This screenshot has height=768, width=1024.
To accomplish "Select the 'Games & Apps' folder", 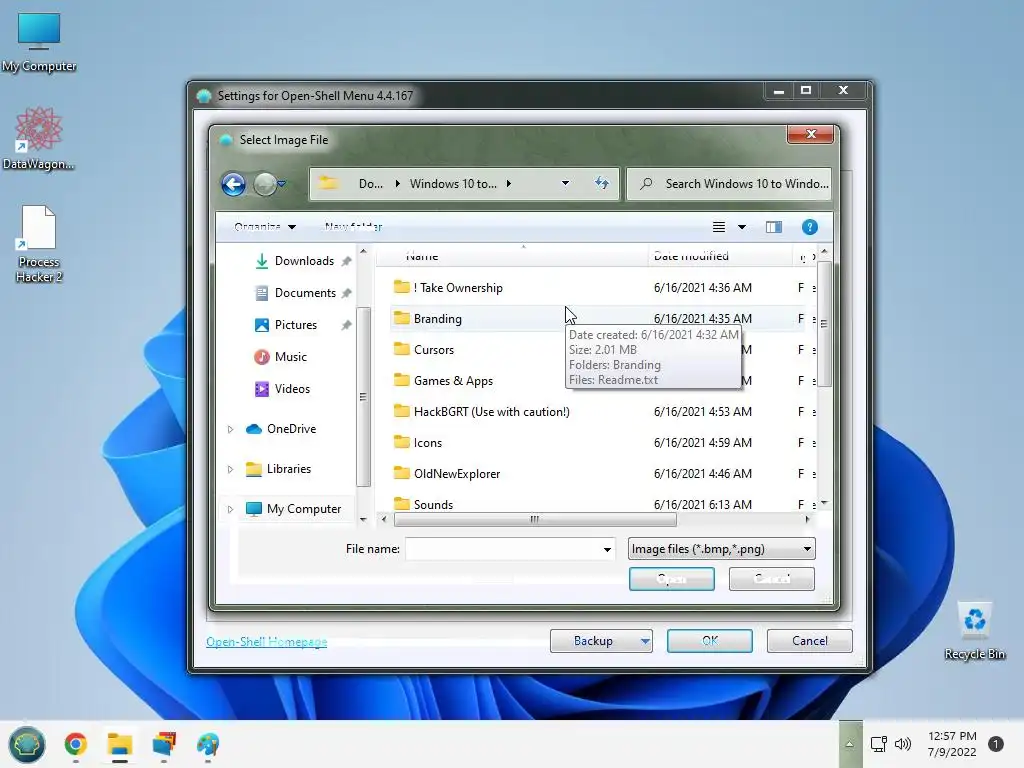I will point(453,381).
